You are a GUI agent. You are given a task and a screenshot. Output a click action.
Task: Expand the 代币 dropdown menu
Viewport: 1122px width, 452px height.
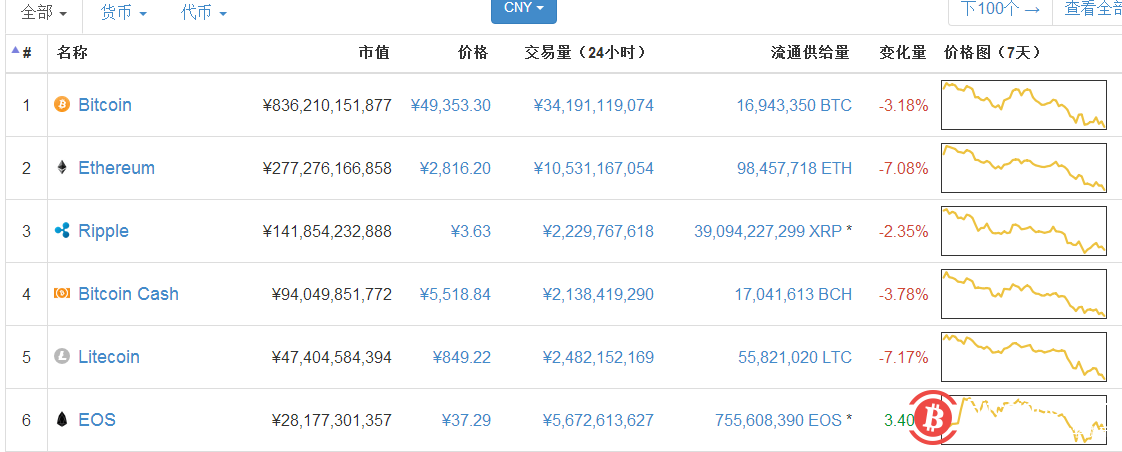pyautogui.click(x=204, y=13)
